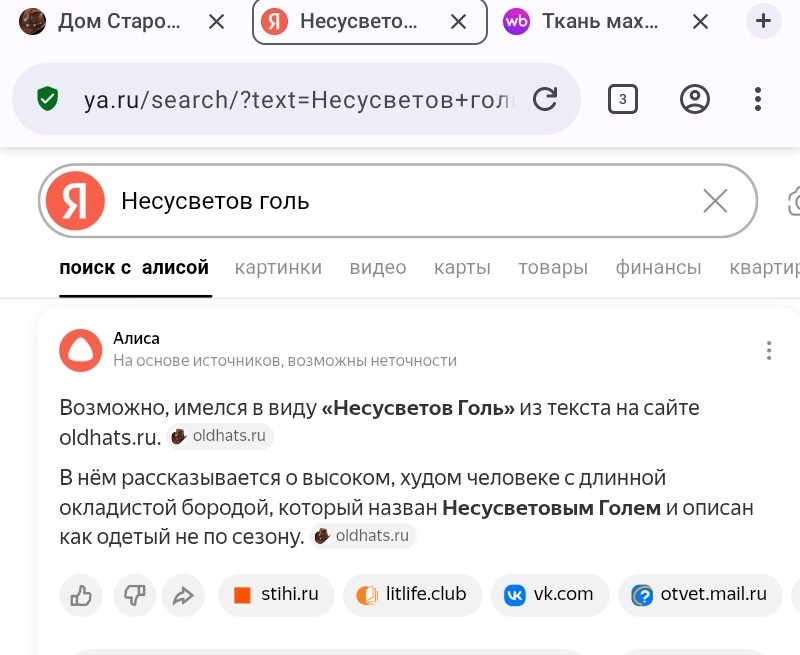Viewport: 800px width, 655px height.
Task: Reload the page with the refresh icon
Action: click(545, 99)
